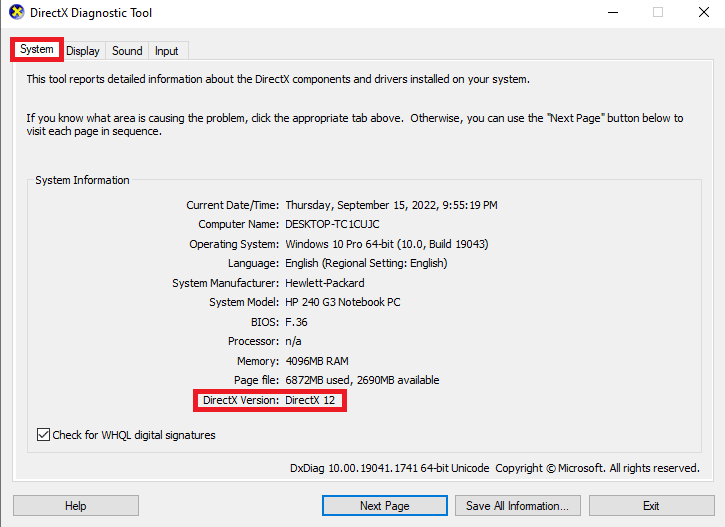Click the Current Date/Time label

point(233,205)
